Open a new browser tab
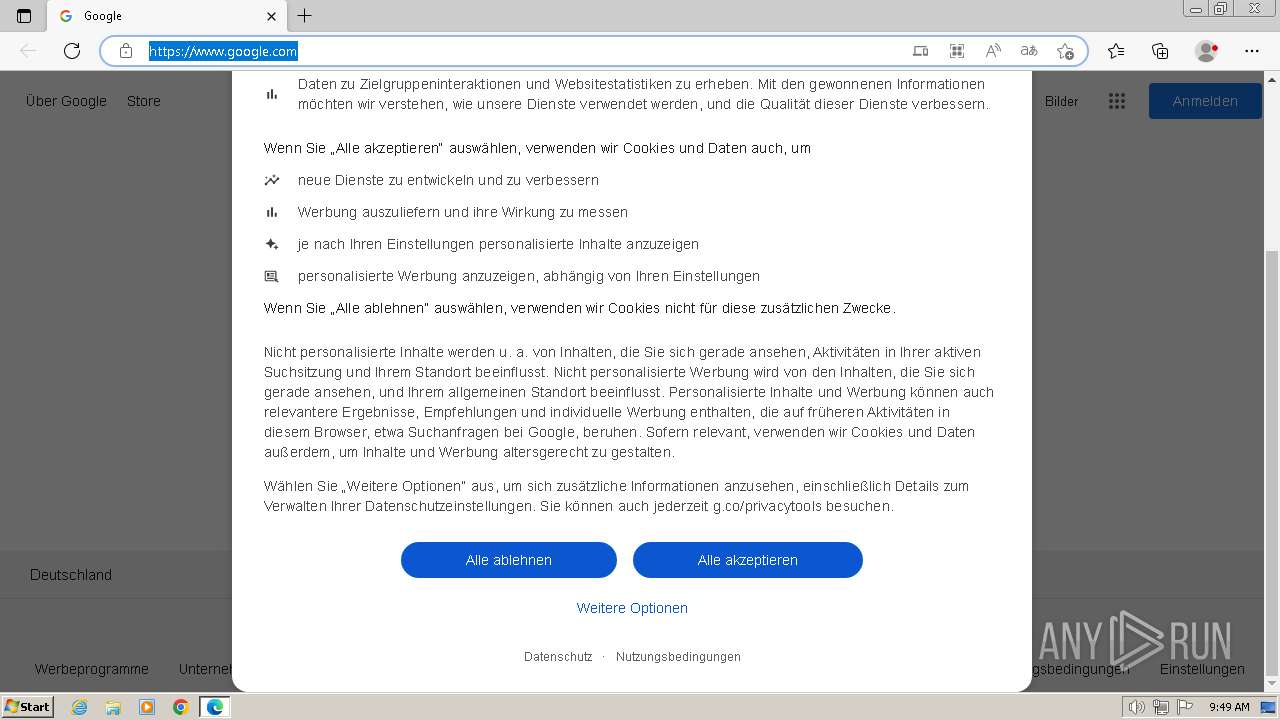Screen dimensions: 1280x720 (x=305, y=16)
